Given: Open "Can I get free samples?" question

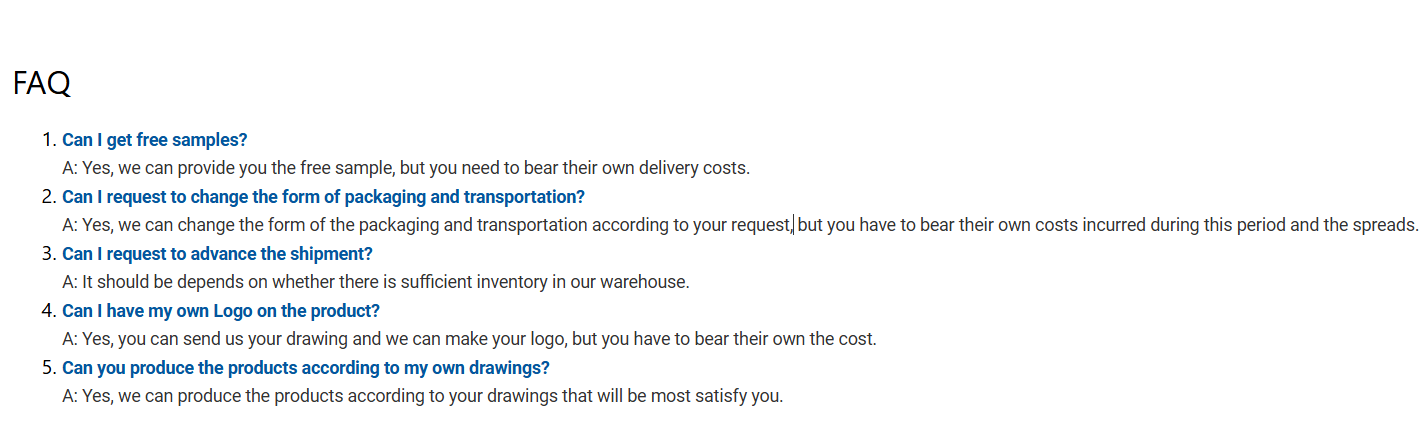Looking at the screenshot, I should coord(154,140).
